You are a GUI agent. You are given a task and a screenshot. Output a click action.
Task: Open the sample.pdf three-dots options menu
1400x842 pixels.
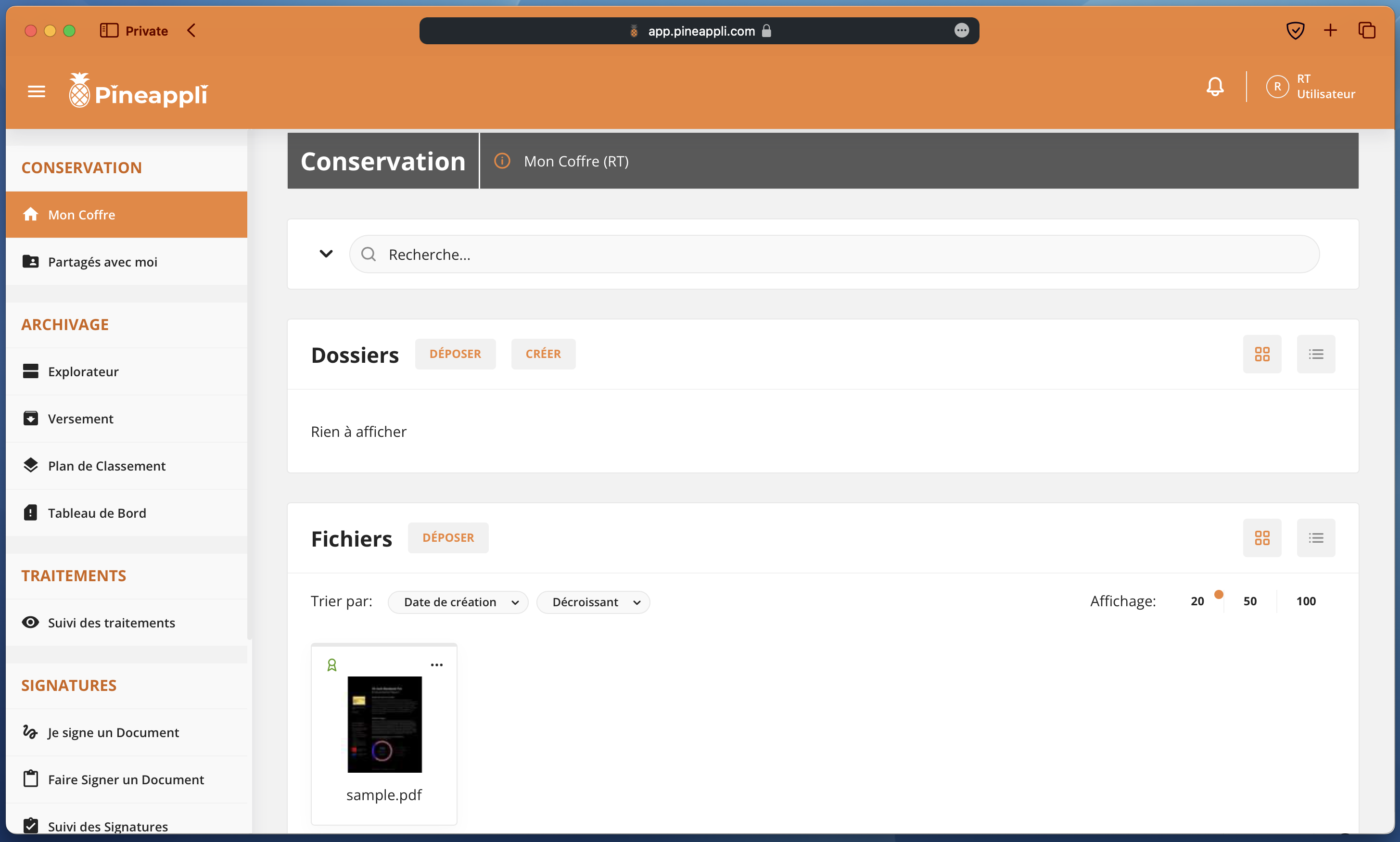436,664
